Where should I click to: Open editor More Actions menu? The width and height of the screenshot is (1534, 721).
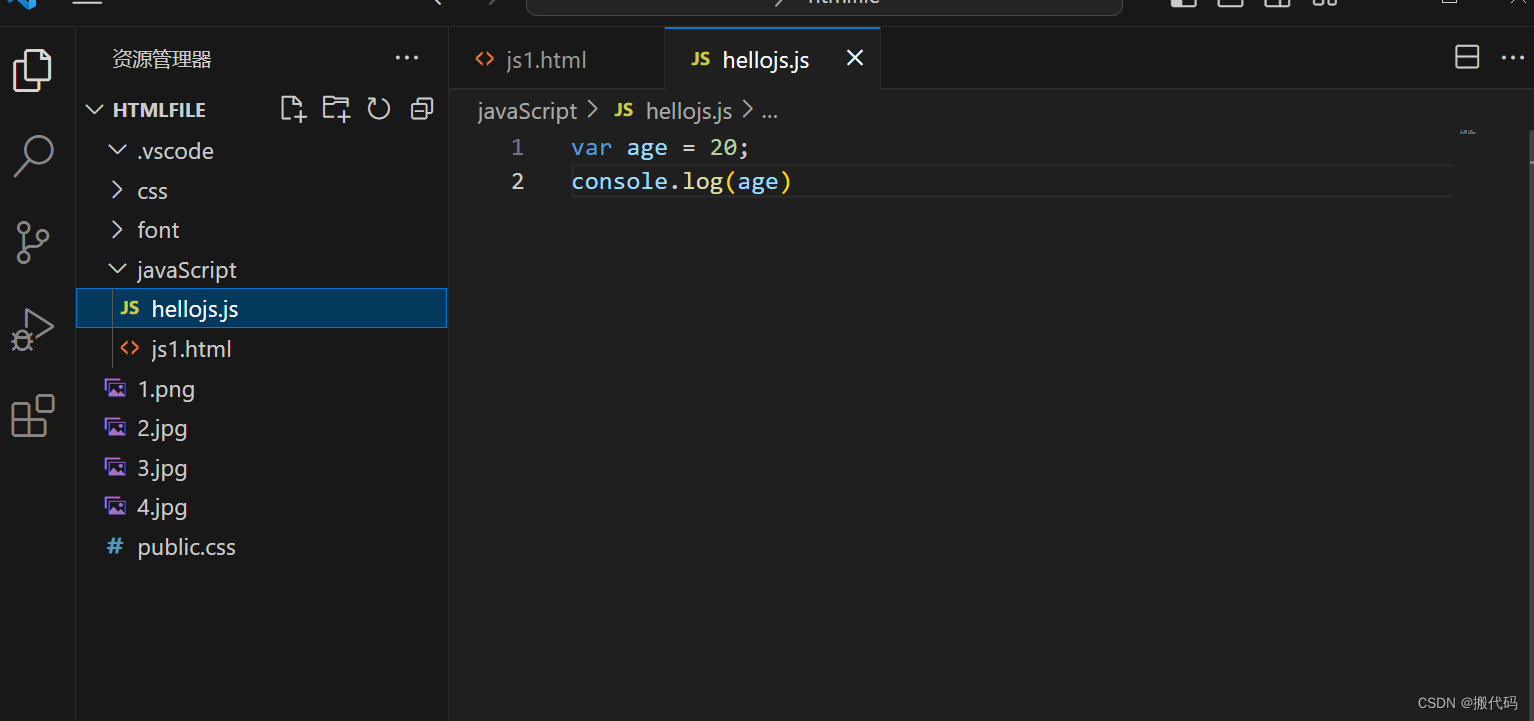click(1512, 58)
